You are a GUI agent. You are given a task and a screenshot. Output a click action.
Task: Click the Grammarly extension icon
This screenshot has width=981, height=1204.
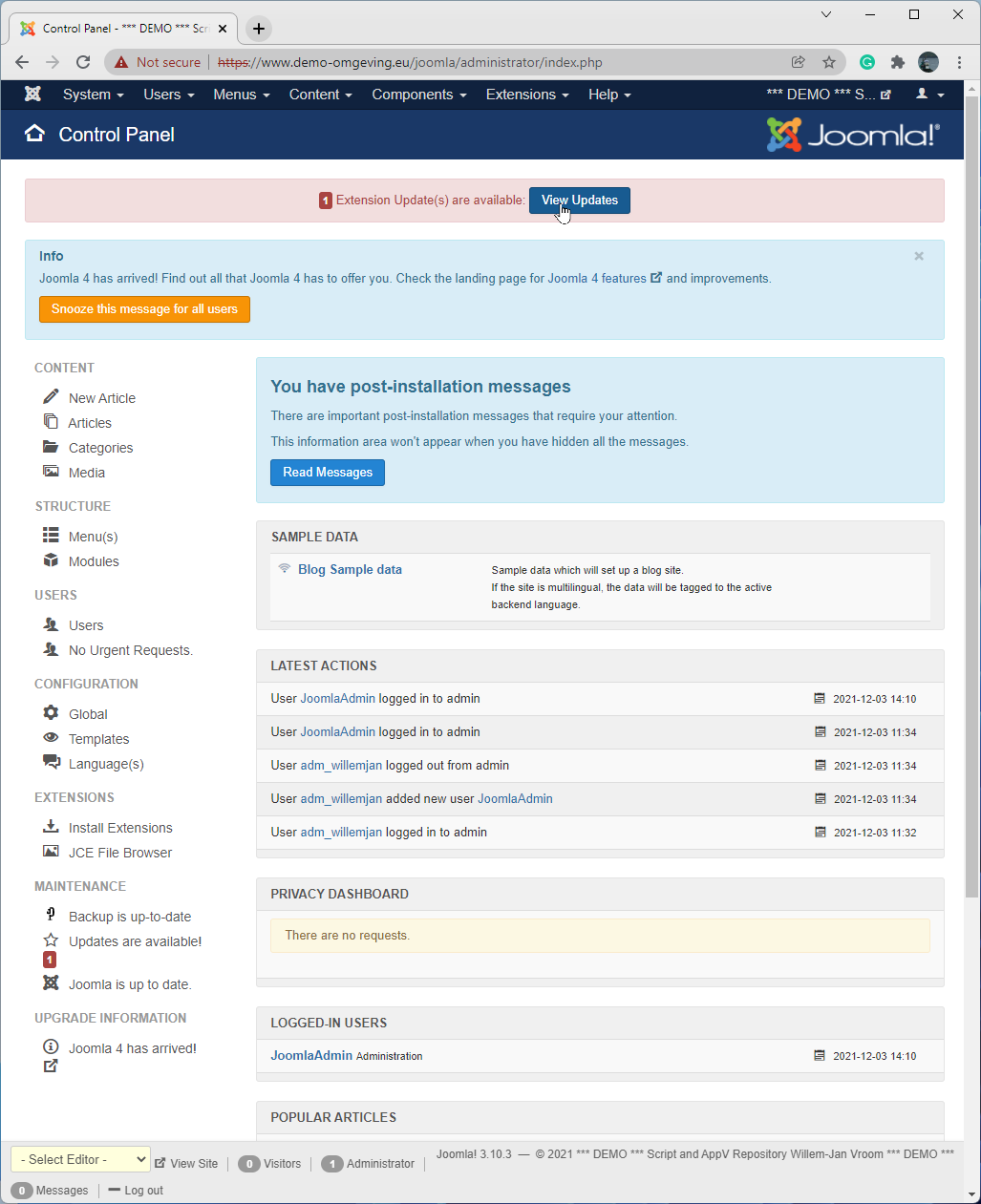coord(866,62)
